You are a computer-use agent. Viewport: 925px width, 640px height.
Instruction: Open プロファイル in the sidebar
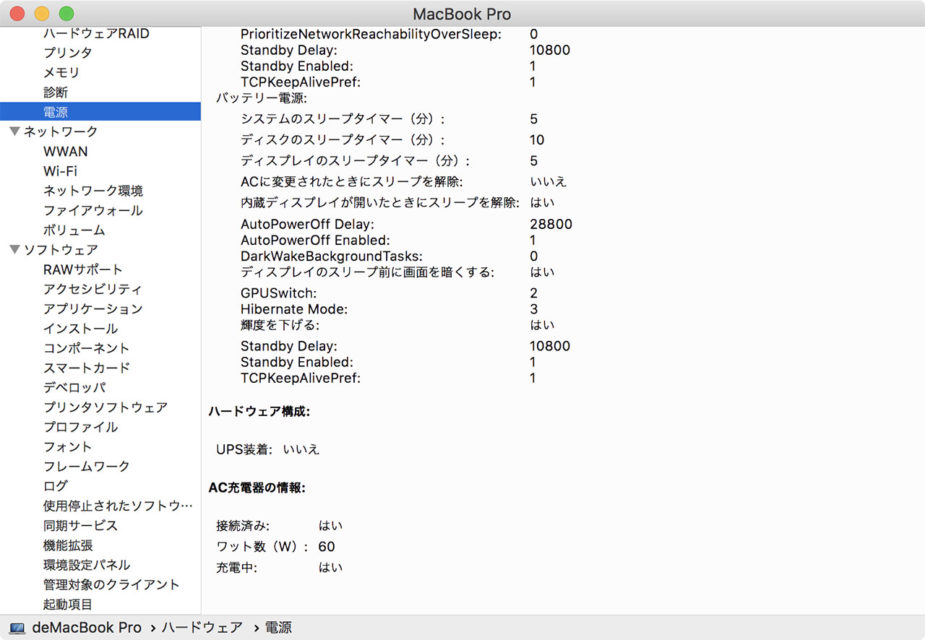click(x=80, y=426)
